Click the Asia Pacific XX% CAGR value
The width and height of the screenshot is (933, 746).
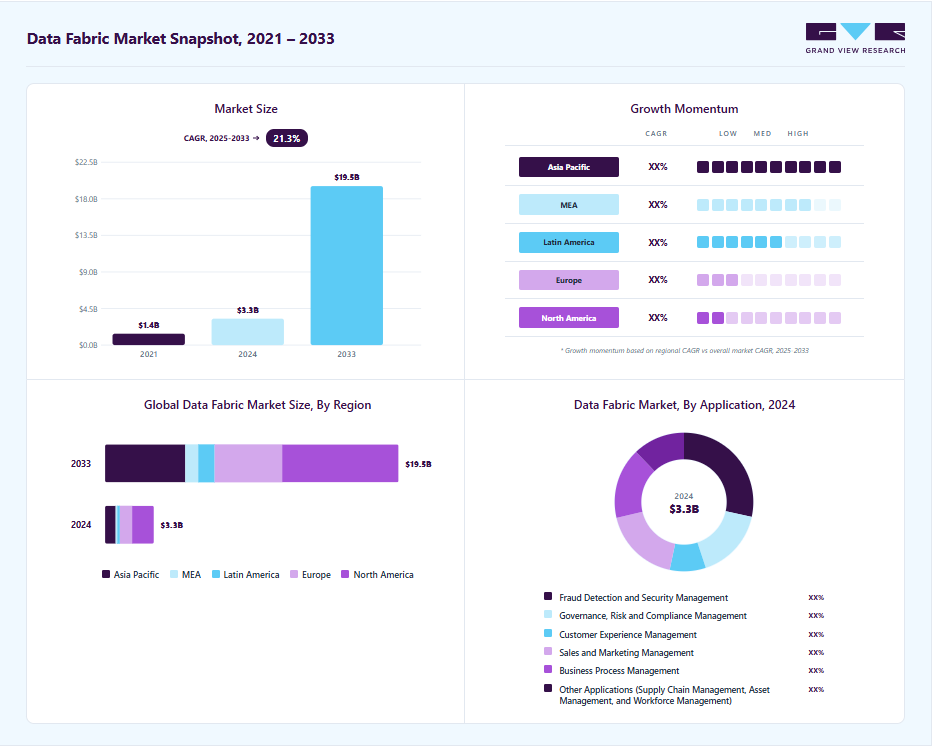tap(658, 167)
